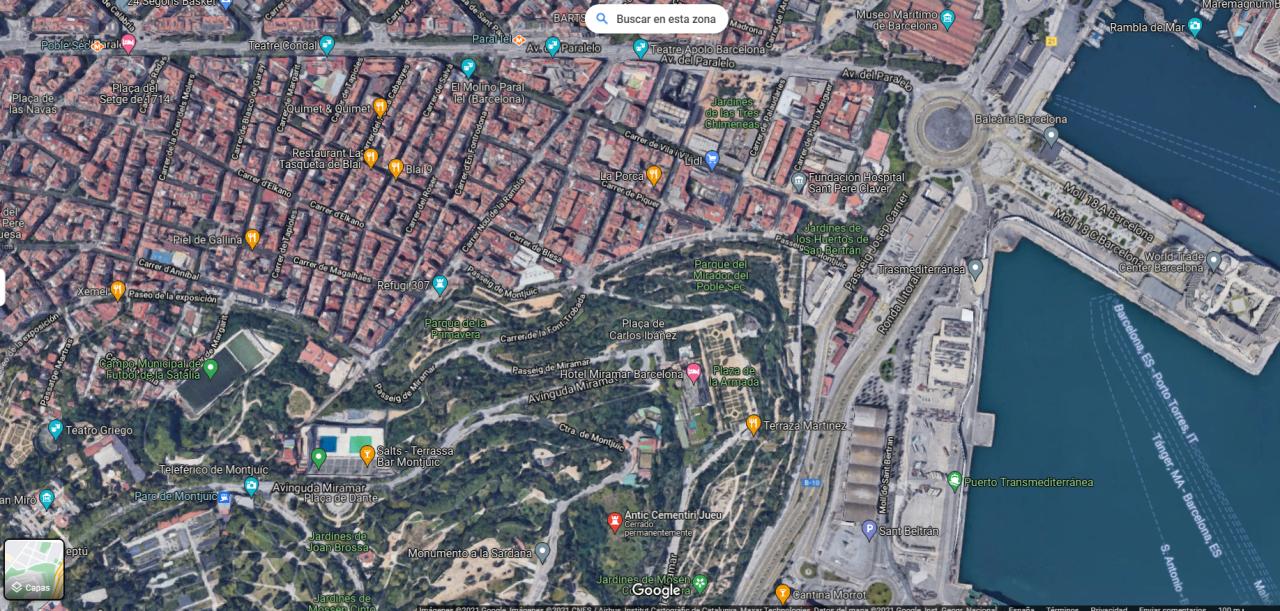Expand the collapsed side panel handle
This screenshot has height=611, width=1280.
coord(3,288)
